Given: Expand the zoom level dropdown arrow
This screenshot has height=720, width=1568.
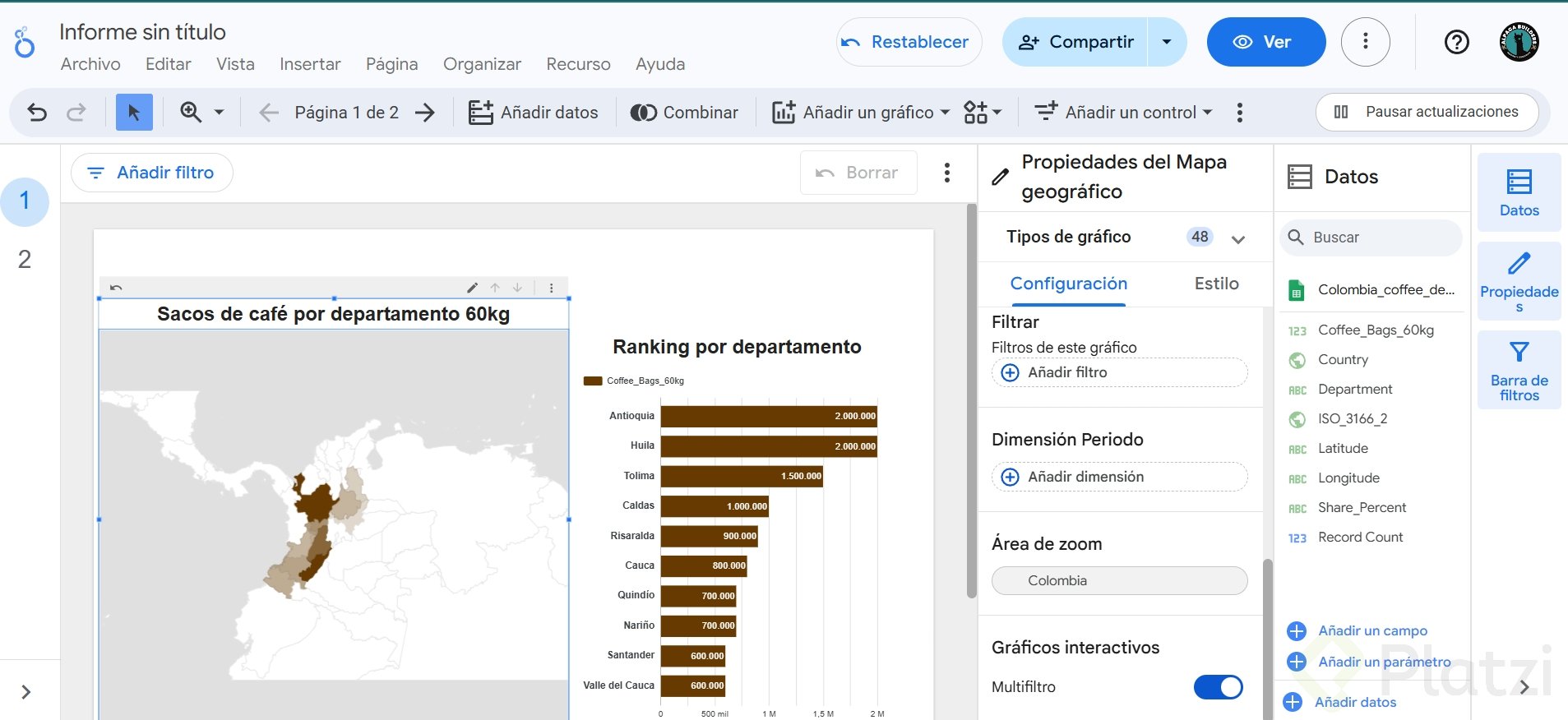Looking at the screenshot, I should (x=220, y=112).
